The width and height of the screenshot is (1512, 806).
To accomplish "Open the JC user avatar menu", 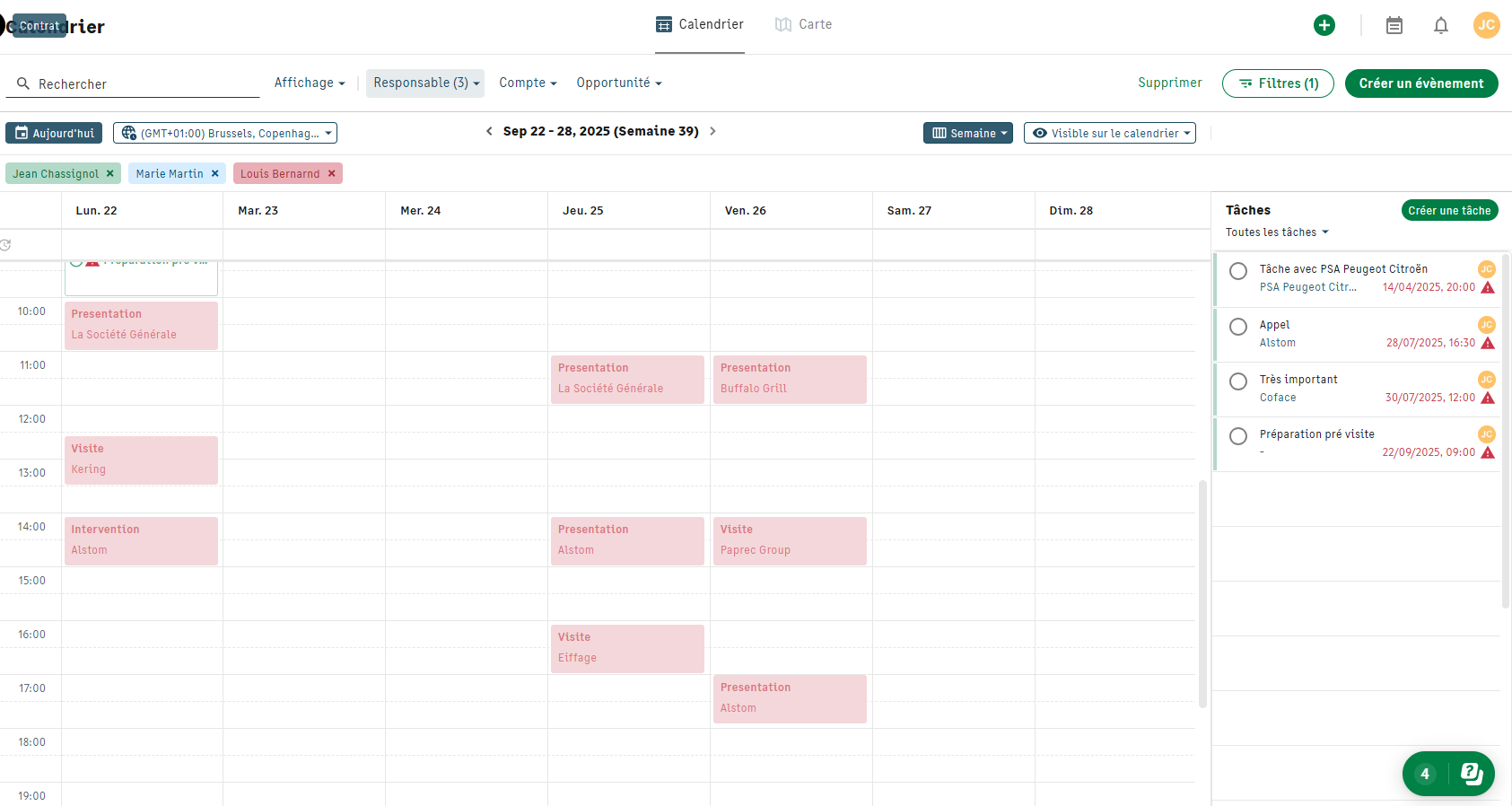I will tap(1486, 25).
